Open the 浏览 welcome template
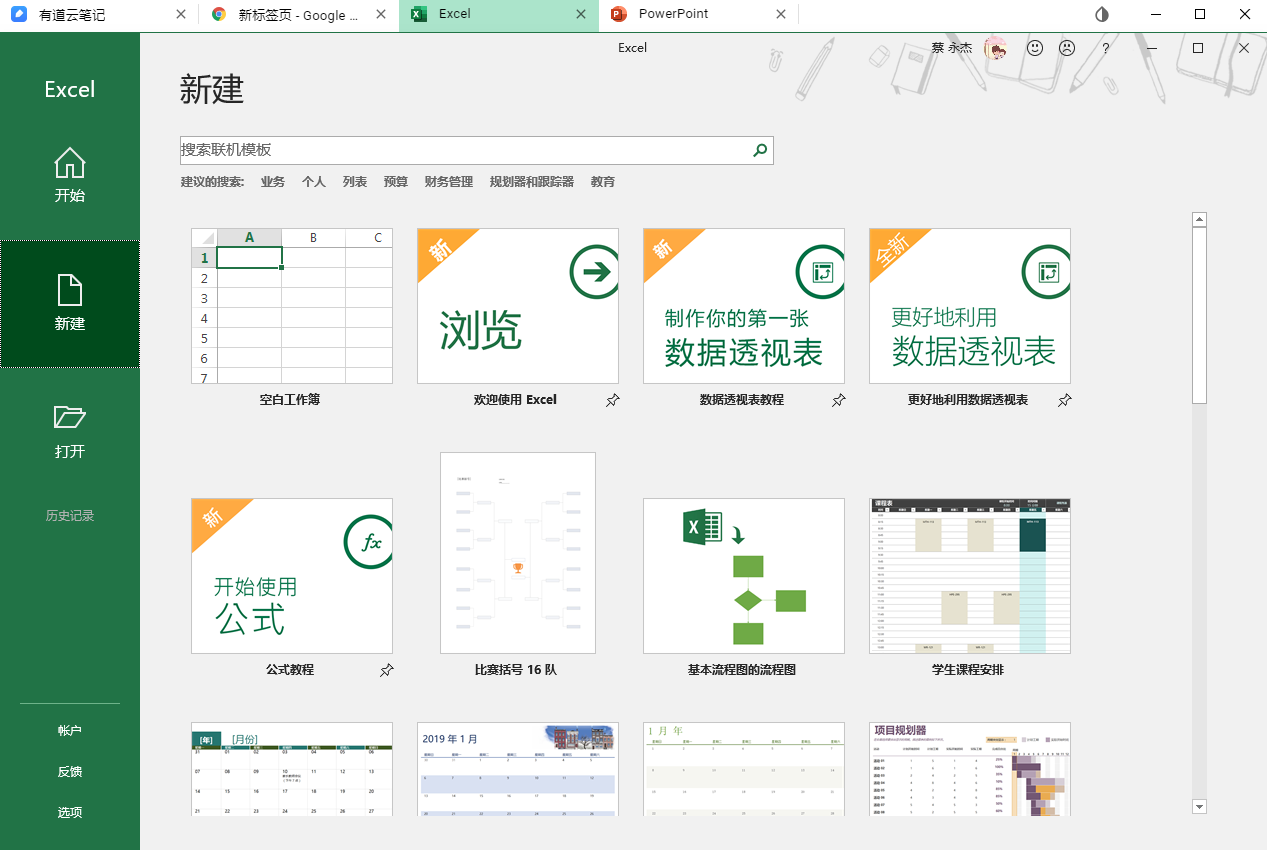The width and height of the screenshot is (1267, 850). pyautogui.click(x=518, y=306)
